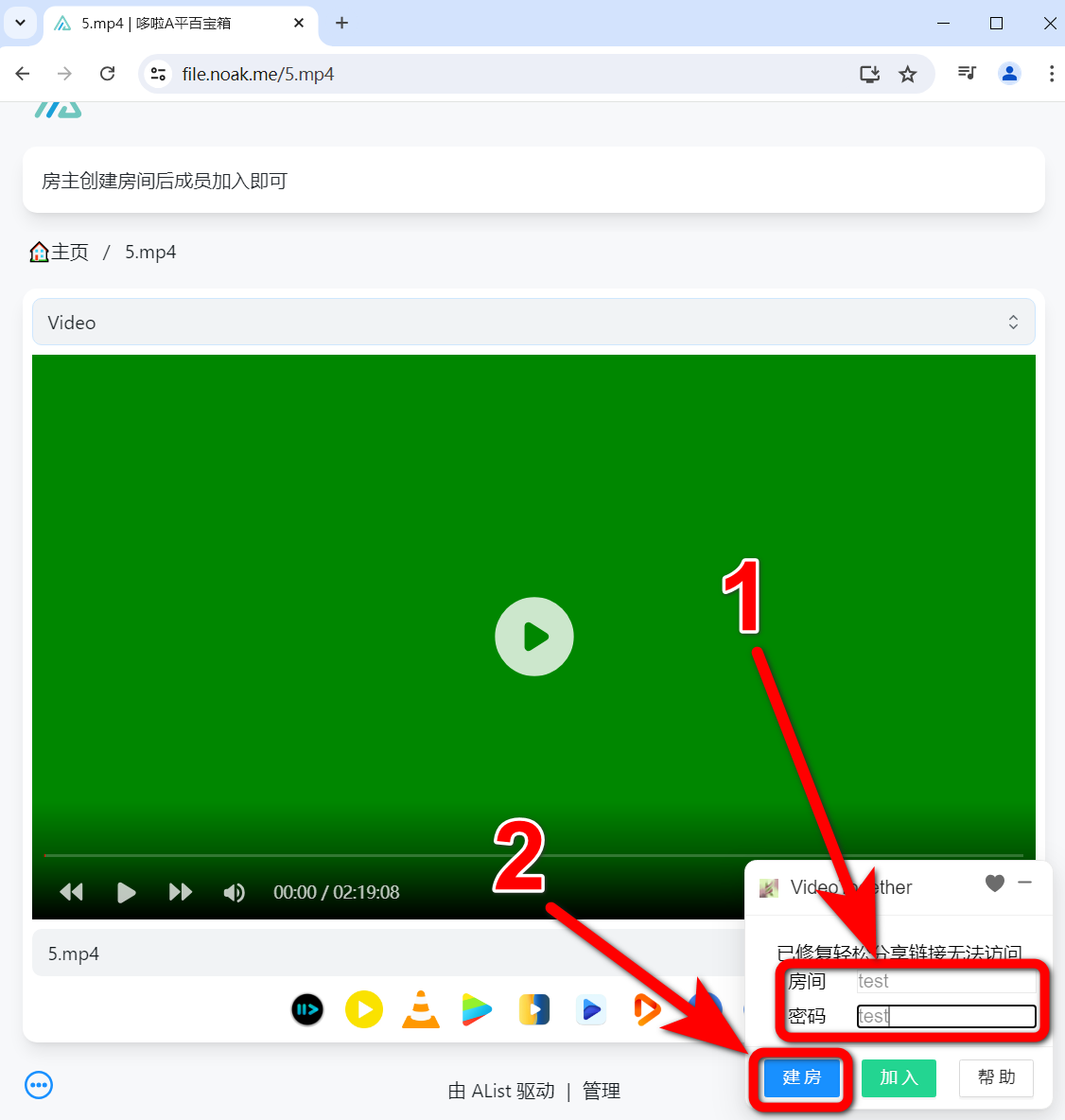The image size is (1065, 1120).
Task: Open the round three-dots menu icon
Action: point(39,1085)
